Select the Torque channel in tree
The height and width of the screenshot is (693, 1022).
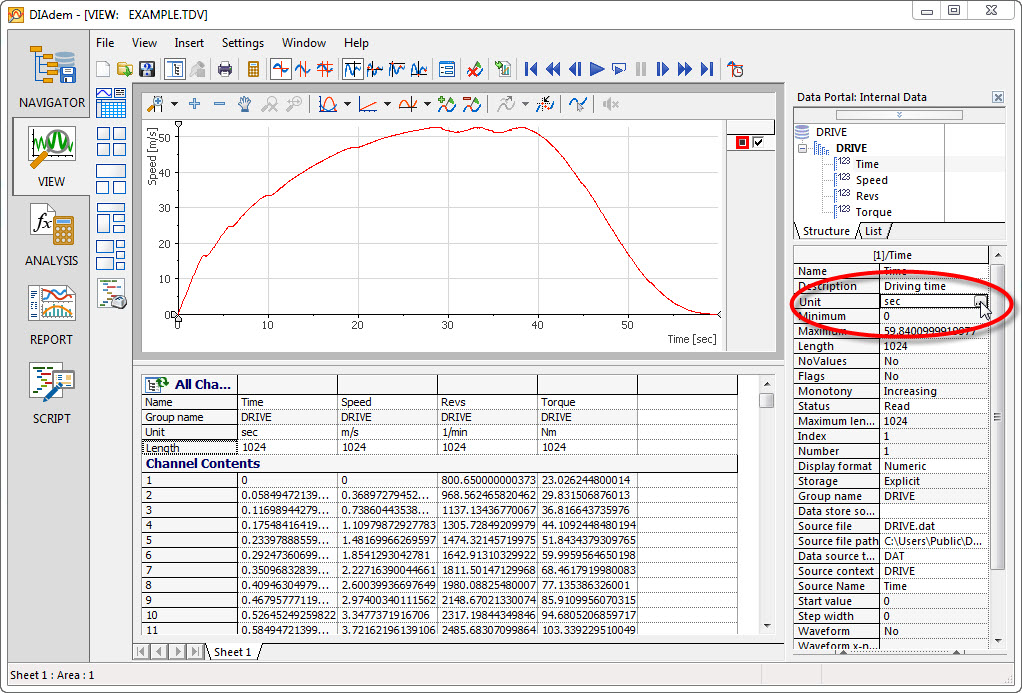tap(873, 212)
